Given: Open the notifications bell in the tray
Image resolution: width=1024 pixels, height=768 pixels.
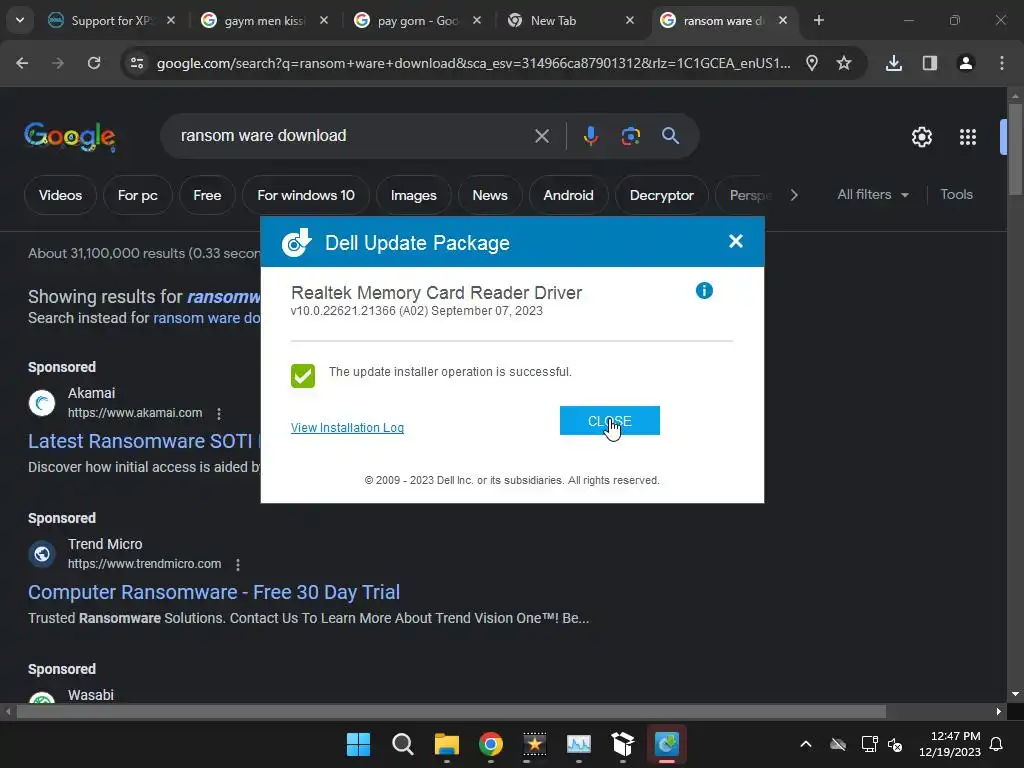Looking at the screenshot, I should click(996, 744).
